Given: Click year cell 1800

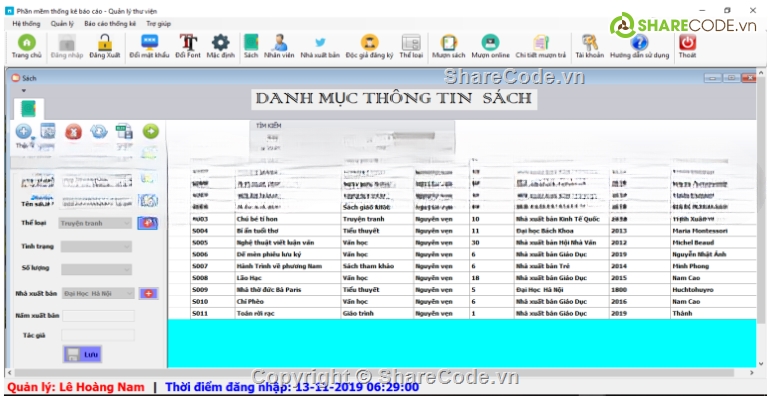Looking at the screenshot, I should pyautogui.click(x=640, y=290).
